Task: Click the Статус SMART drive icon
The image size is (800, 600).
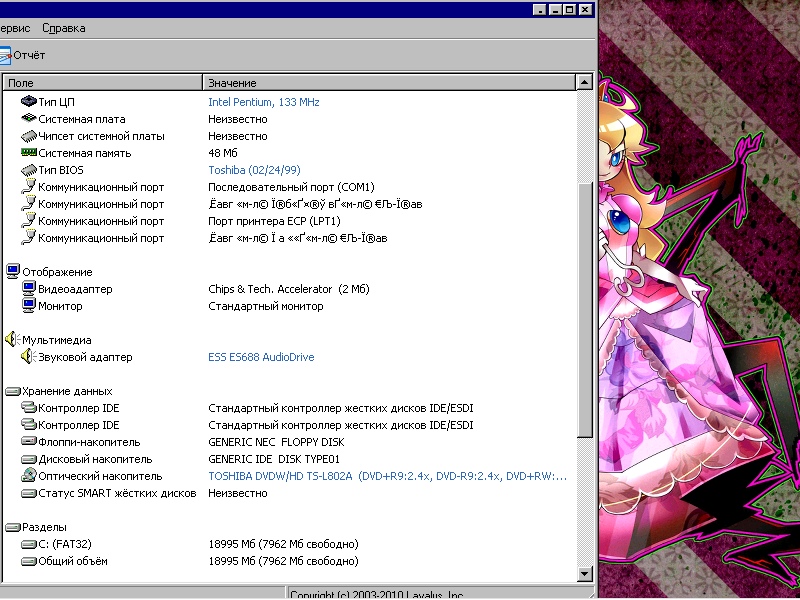Action: [x=29, y=493]
